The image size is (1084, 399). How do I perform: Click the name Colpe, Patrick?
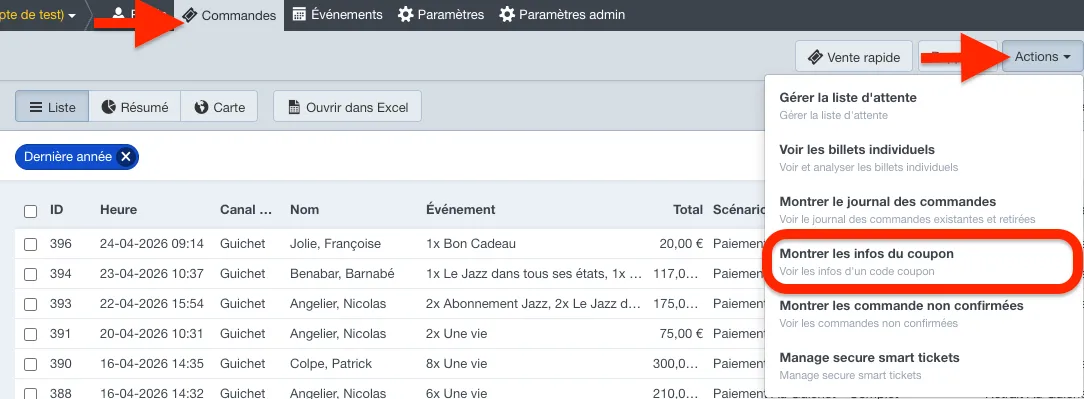[x=330, y=364]
